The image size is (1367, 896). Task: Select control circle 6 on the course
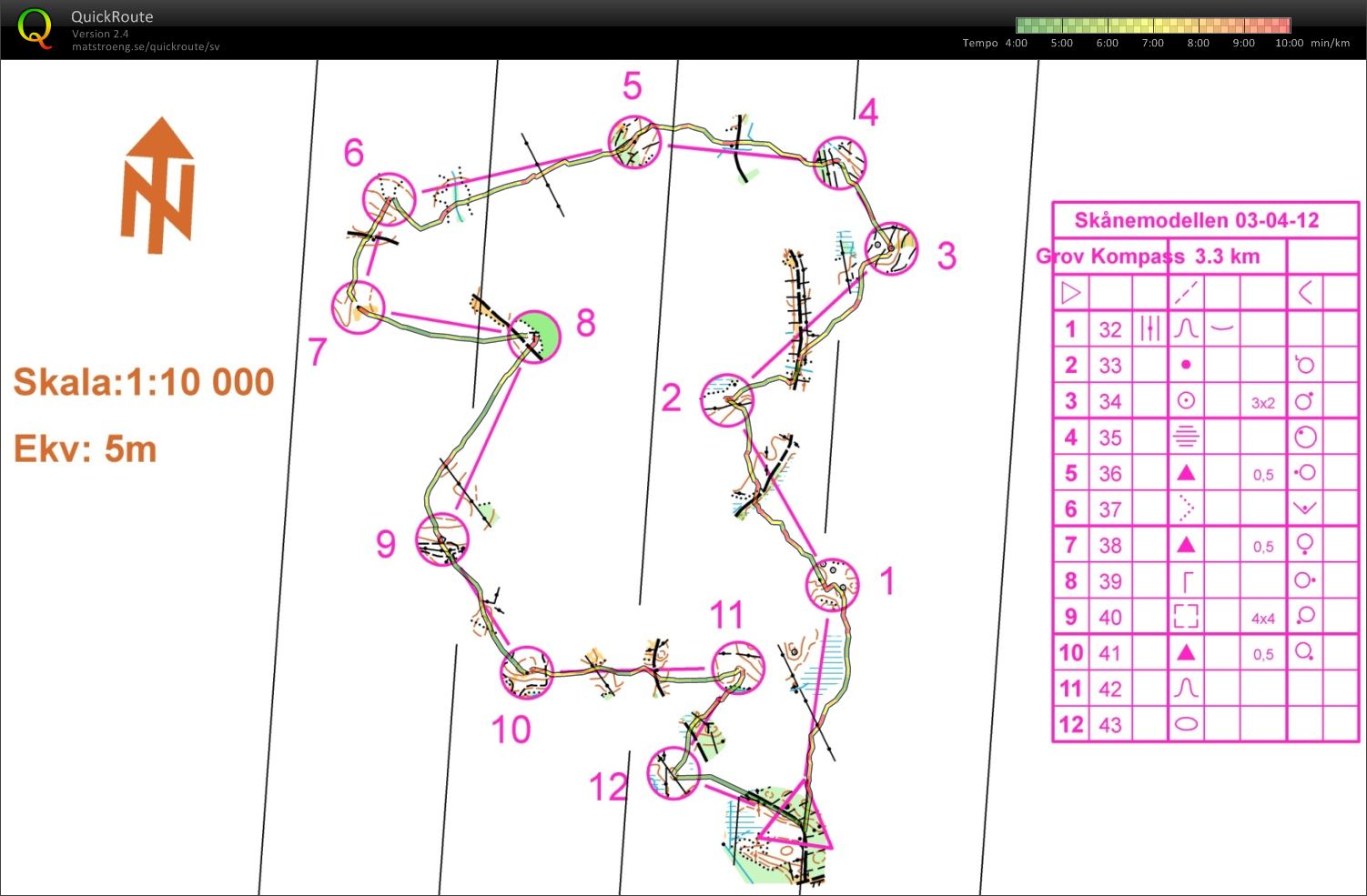coord(390,198)
